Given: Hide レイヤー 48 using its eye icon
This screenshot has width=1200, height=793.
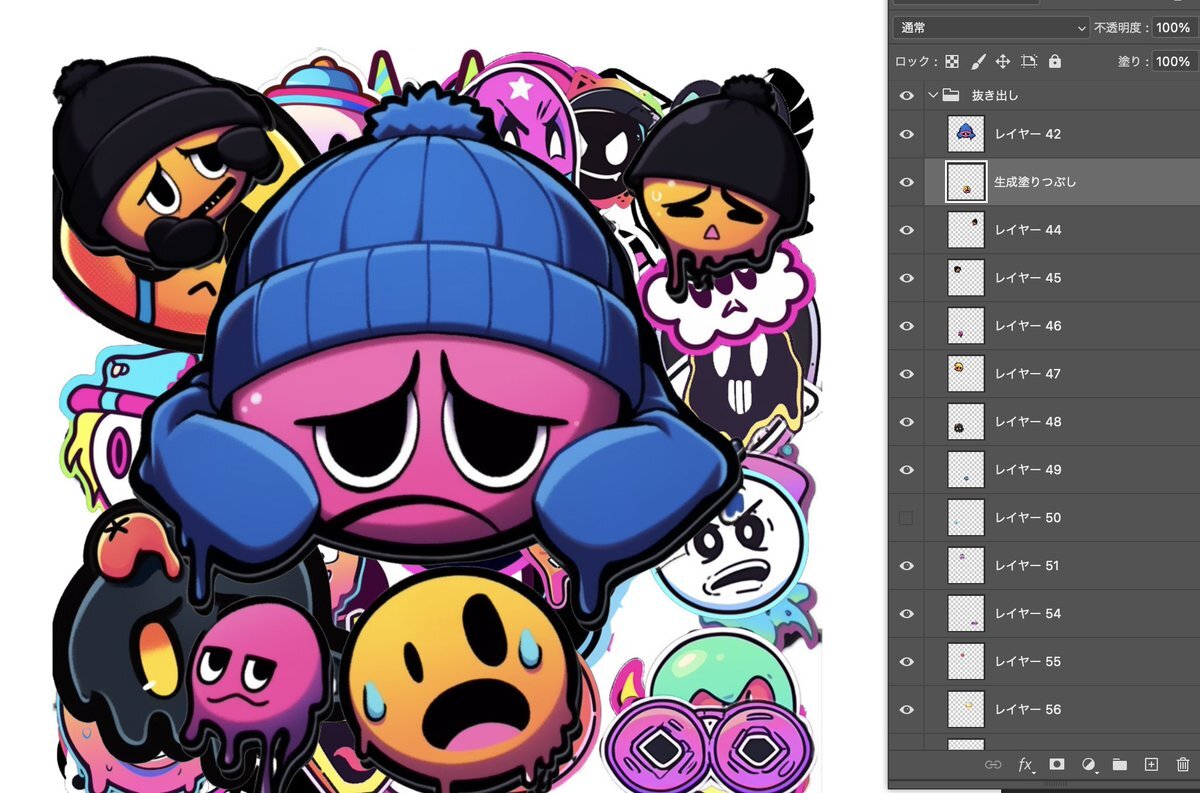Looking at the screenshot, I should pyautogui.click(x=907, y=422).
